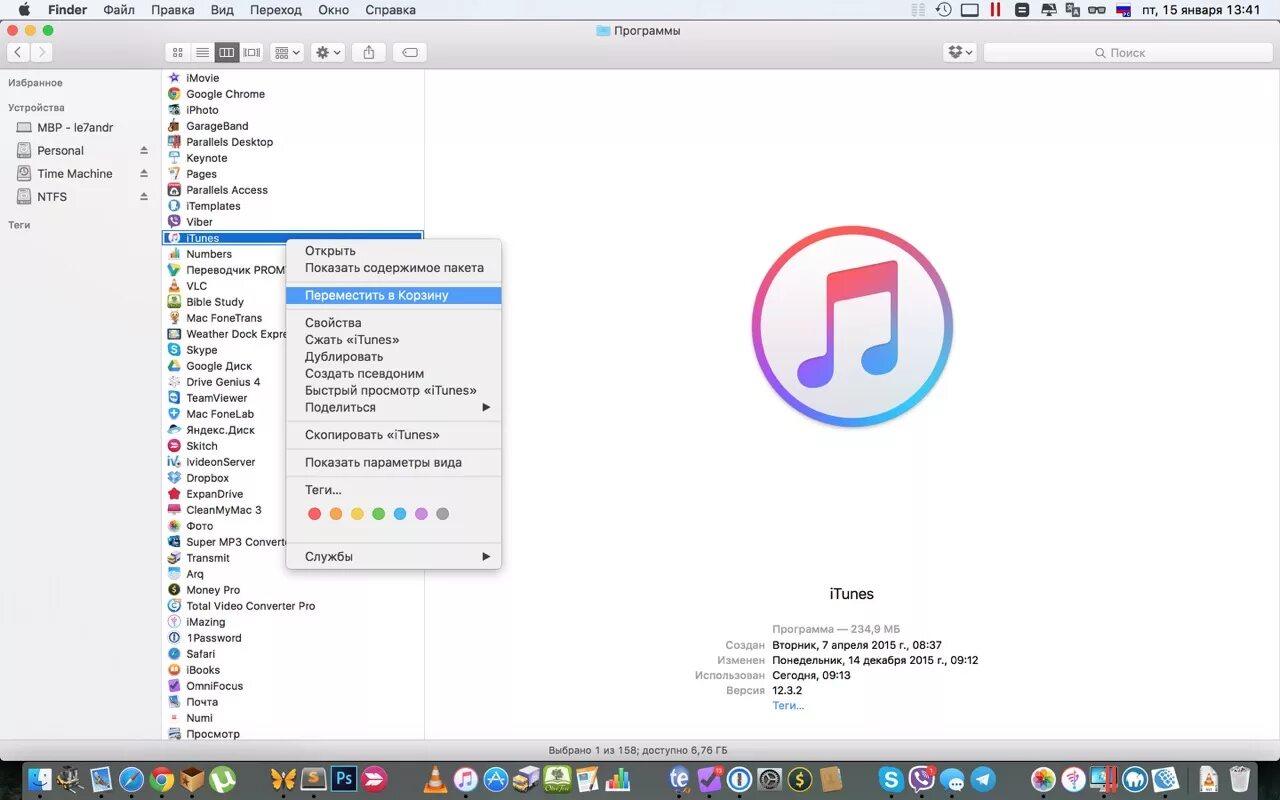Viewport: 1280px width, 800px height.
Task: Open the Переход menu in menu bar
Action: (276, 10)
